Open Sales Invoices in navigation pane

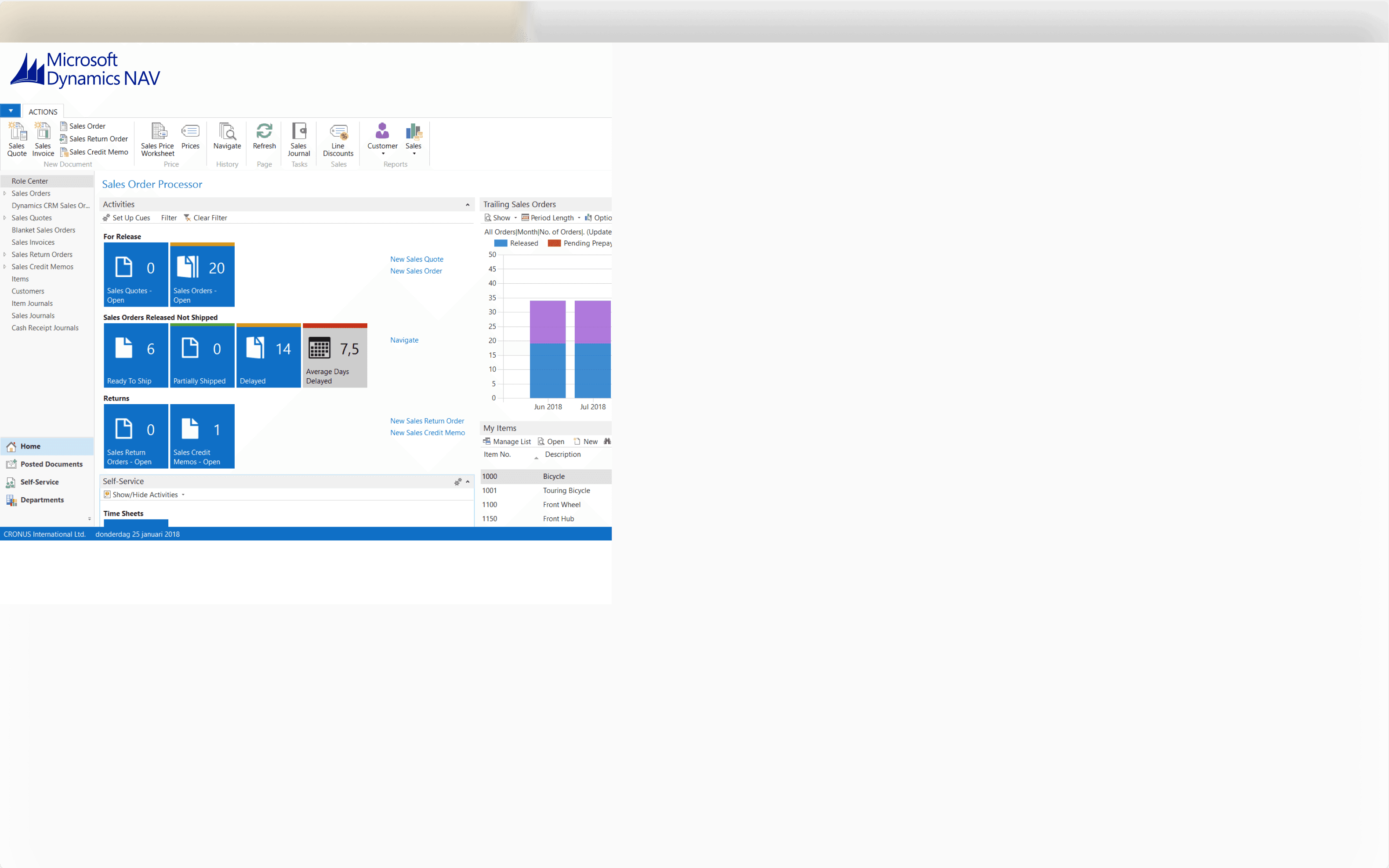pos(33,242)
